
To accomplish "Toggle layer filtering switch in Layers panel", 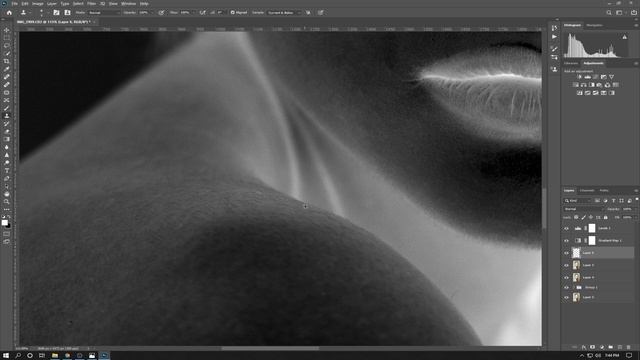I will point(637,200).
